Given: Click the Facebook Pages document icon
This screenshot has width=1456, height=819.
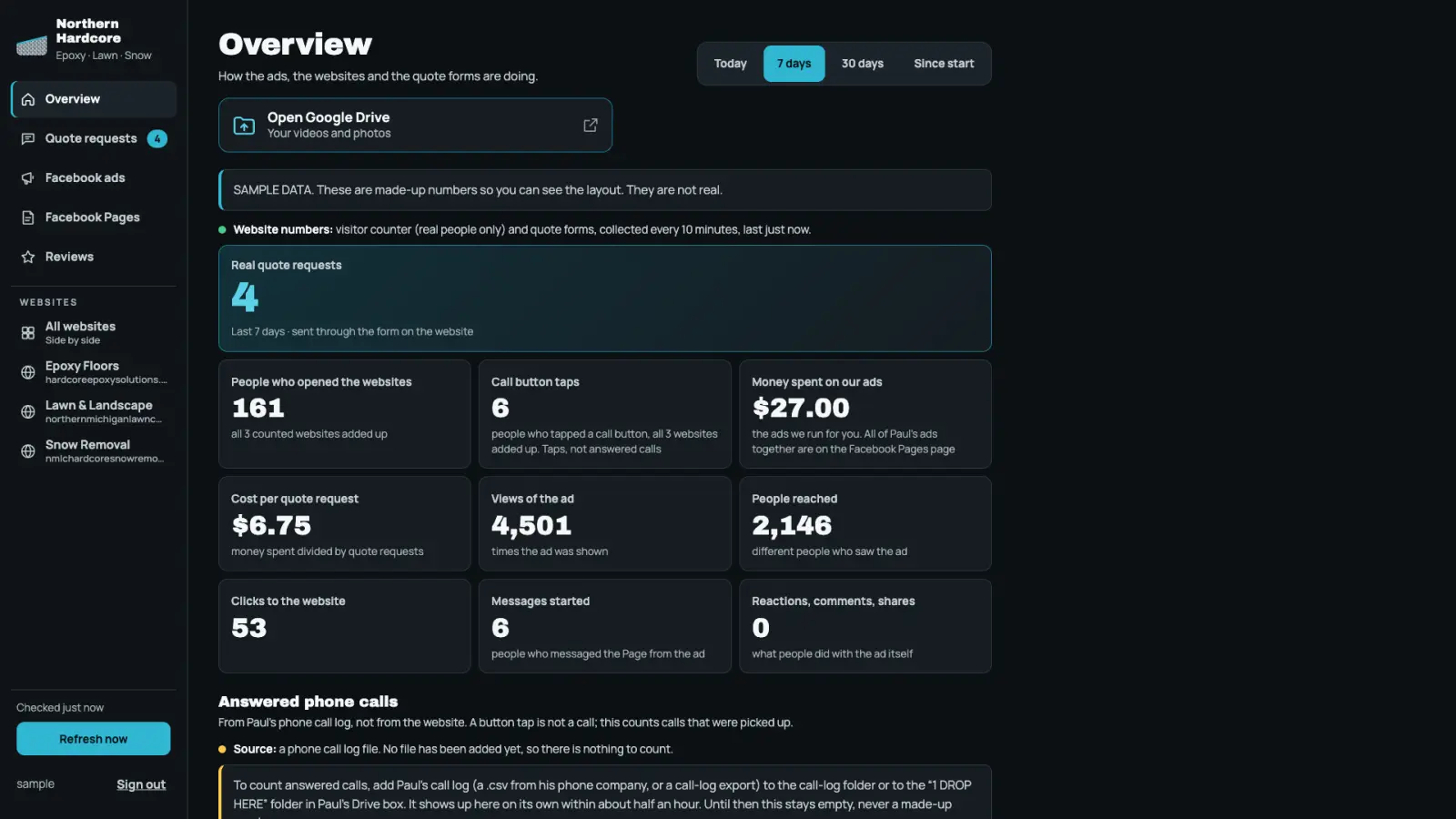Looking at the screenshot, I should coord(28,217).
